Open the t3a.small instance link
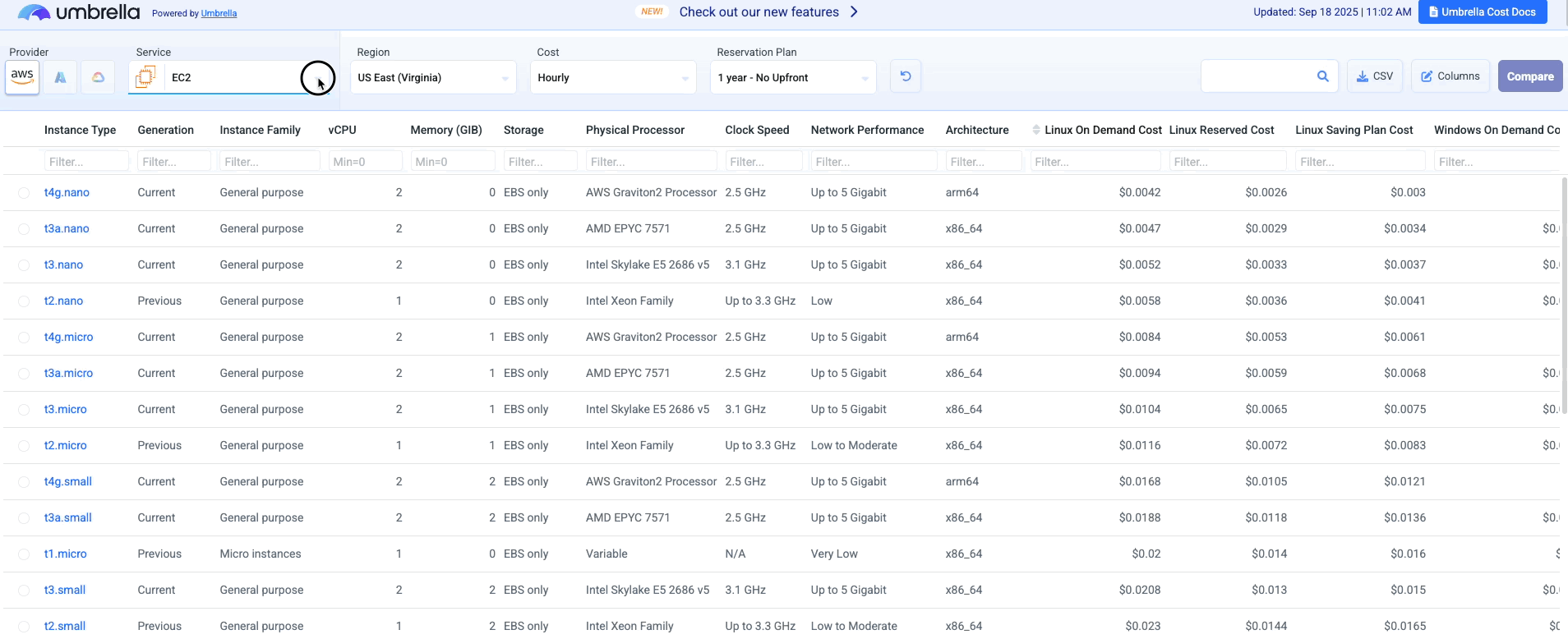The height and width of the screenshot is (639, 1568). click(68, 517)
